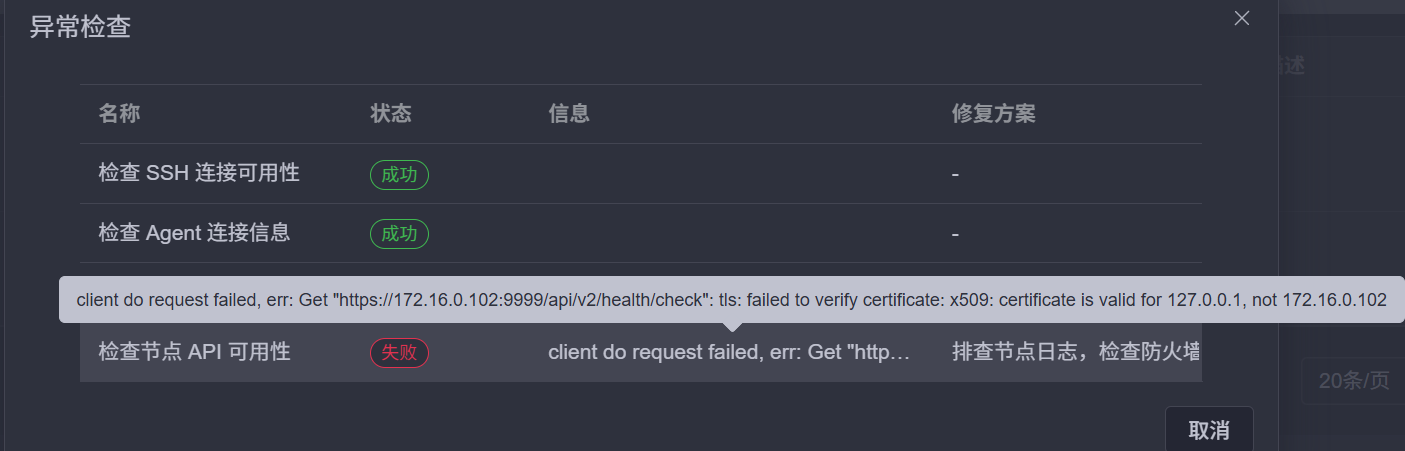
Task: Select the 检查 Agent 连接信息 row name
Action: point(194,233)
